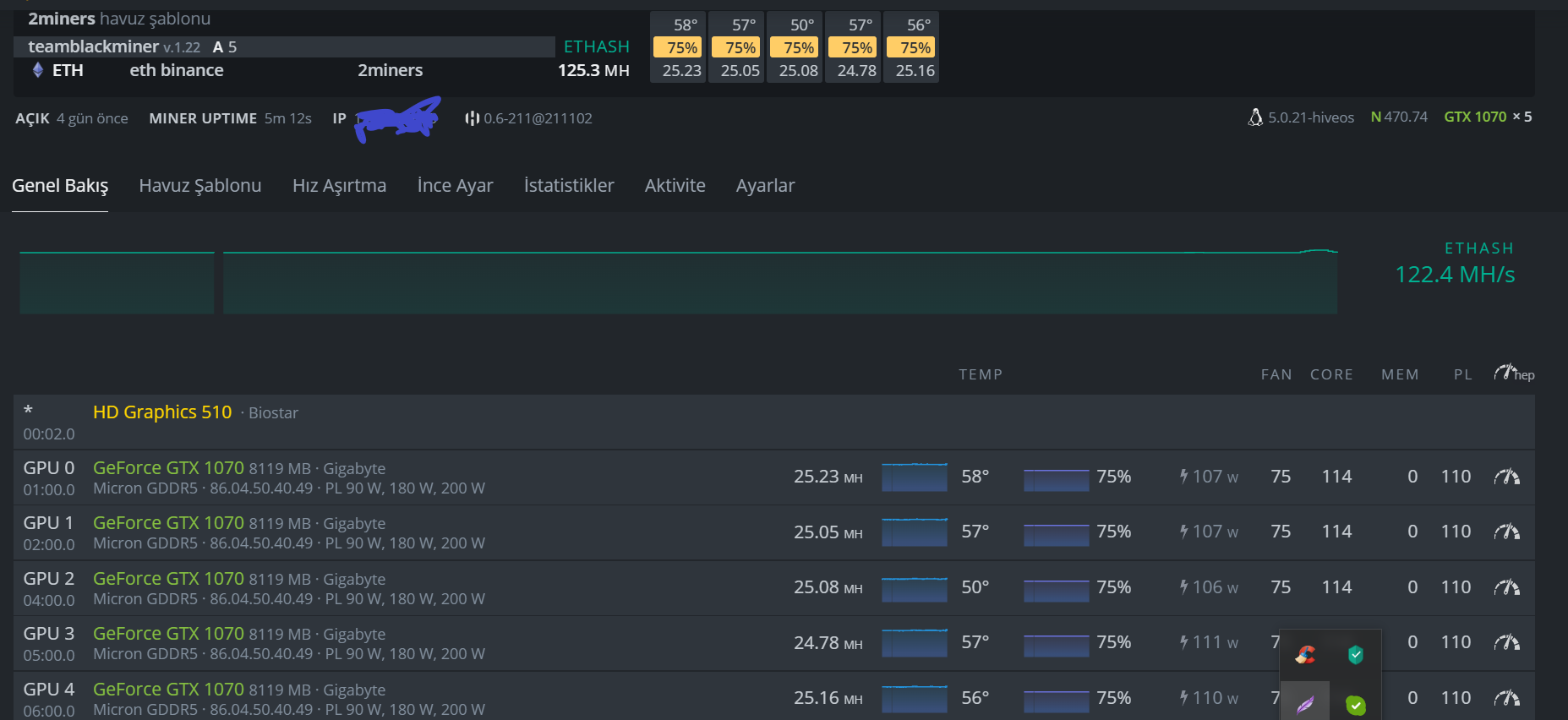
Task: Open overclock gauge icon for GPU 1
Action: click(1506, 532)
